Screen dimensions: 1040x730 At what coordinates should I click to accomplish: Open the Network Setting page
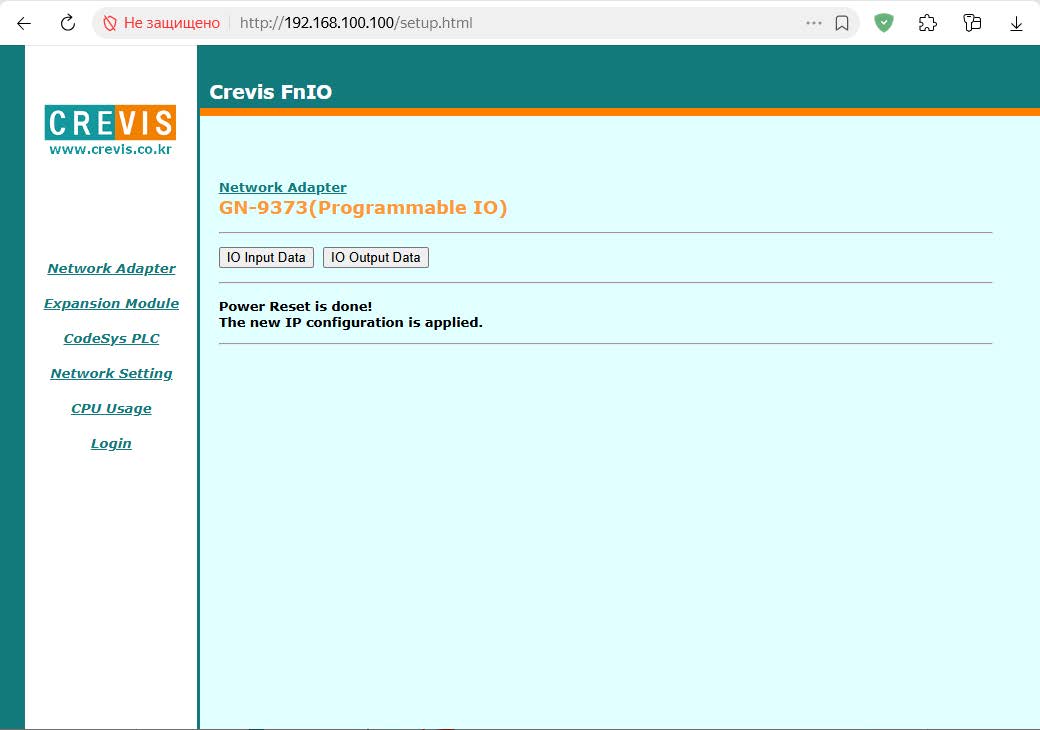pyautogui.click(x=111, y=374)
